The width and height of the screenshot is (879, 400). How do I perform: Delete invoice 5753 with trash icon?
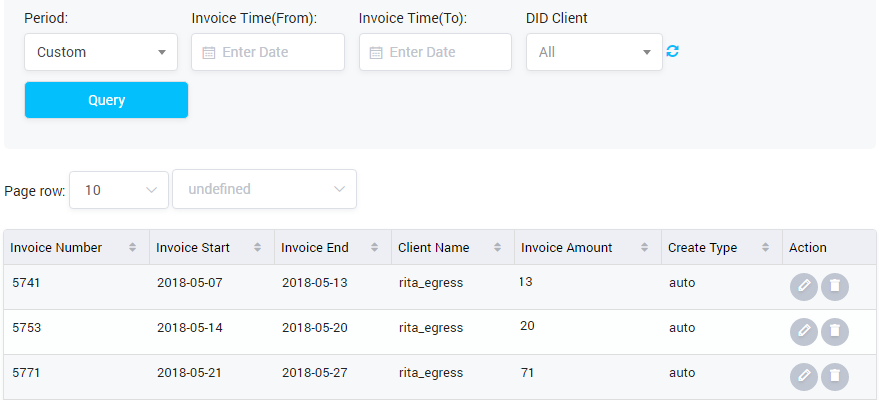point(835,332)
